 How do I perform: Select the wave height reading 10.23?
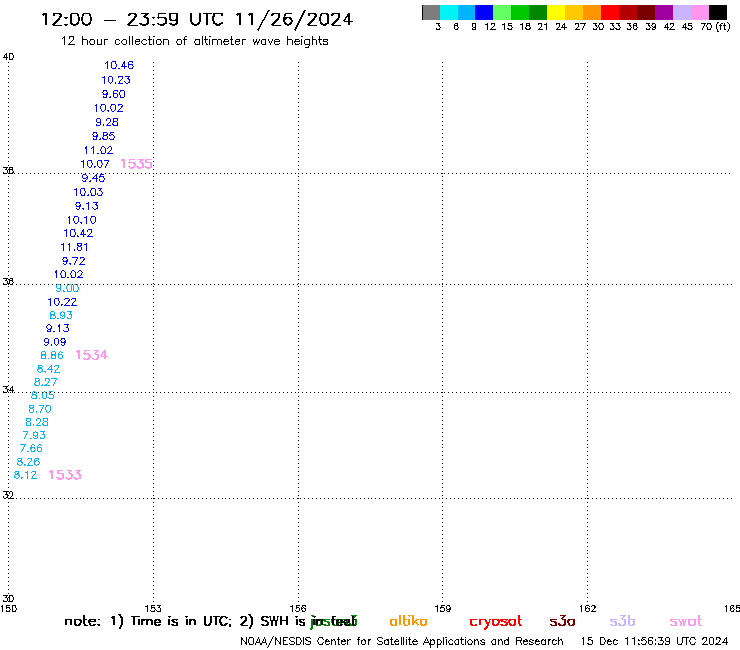pyautogui.click(x=116, y=80)
